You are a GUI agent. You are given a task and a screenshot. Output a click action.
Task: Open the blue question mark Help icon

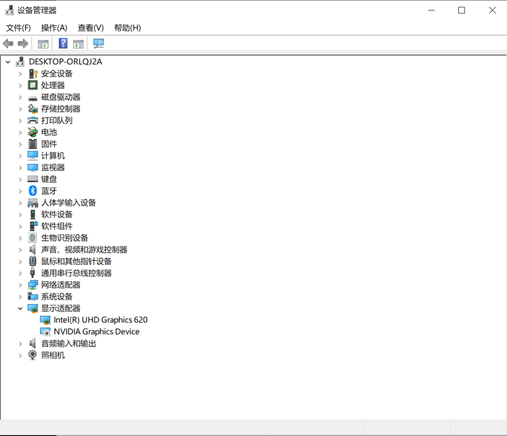pyautogui.click(x=63, y=43)
